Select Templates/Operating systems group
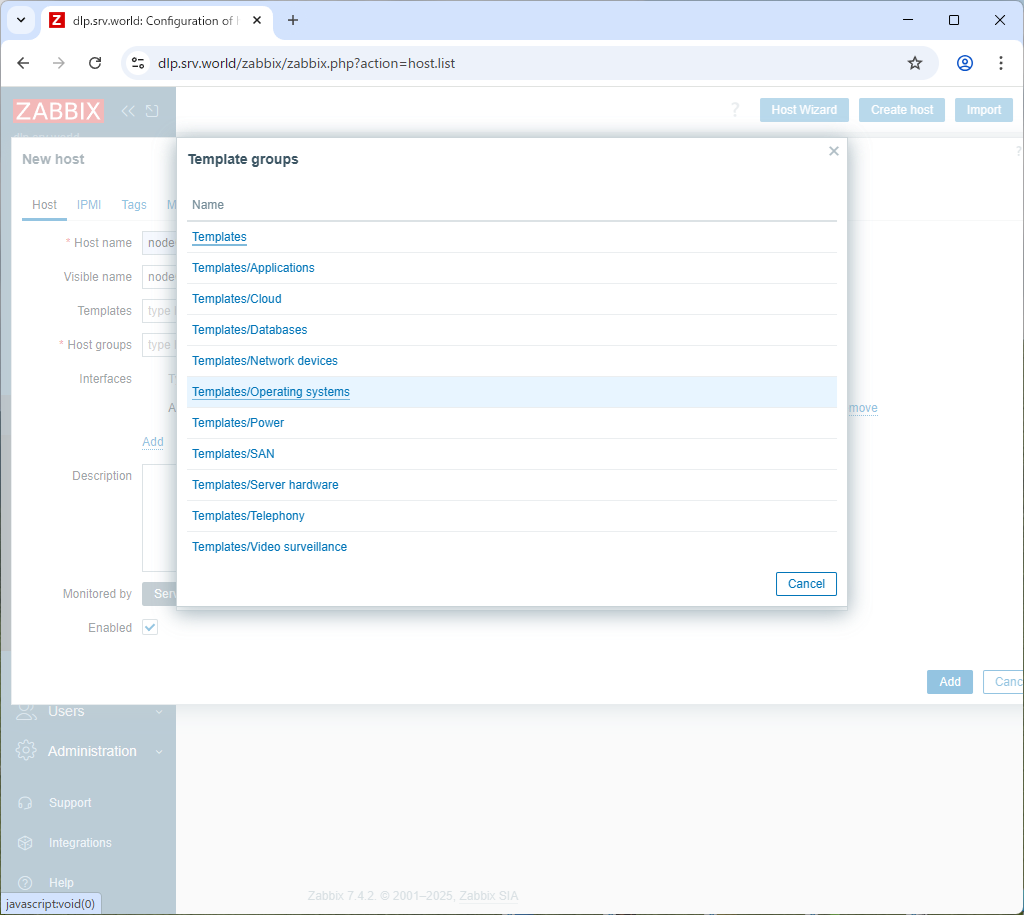The image size is (1024, 915). pyautogui.click(x=271, y=392)
